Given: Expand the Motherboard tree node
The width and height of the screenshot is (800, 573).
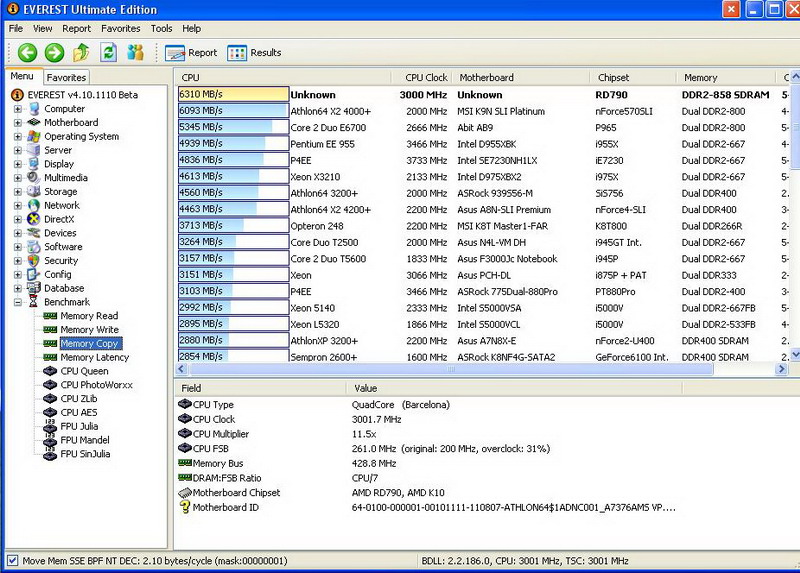Looking at the screenshot, I should tap(18, 123).
